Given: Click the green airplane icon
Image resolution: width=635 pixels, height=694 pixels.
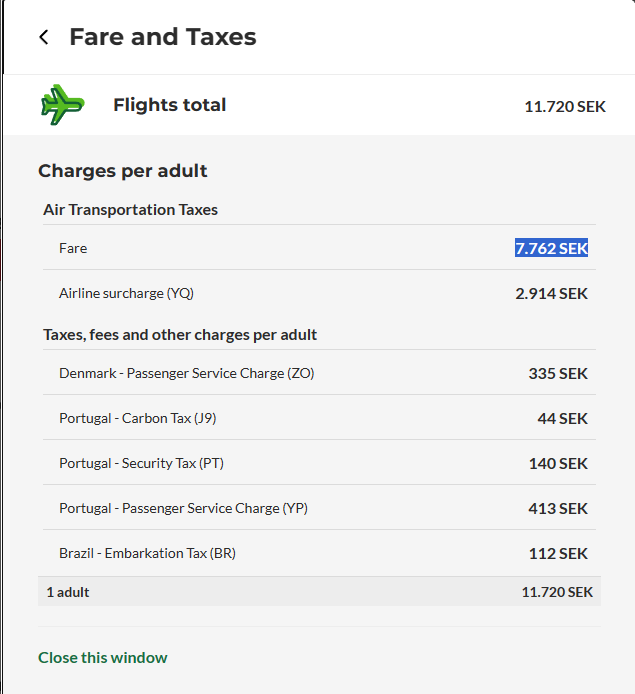Looking at the screenshot, I should pyautogui.click(x=62, y=104).
